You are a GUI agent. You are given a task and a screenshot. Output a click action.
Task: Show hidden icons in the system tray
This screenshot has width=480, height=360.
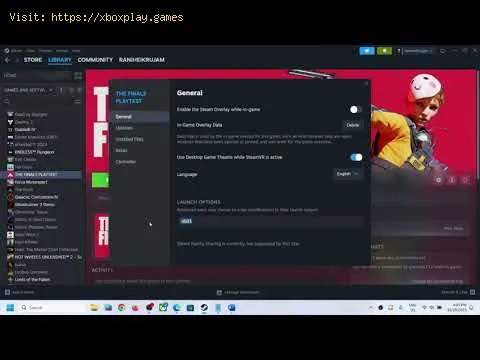coord(371,307)
